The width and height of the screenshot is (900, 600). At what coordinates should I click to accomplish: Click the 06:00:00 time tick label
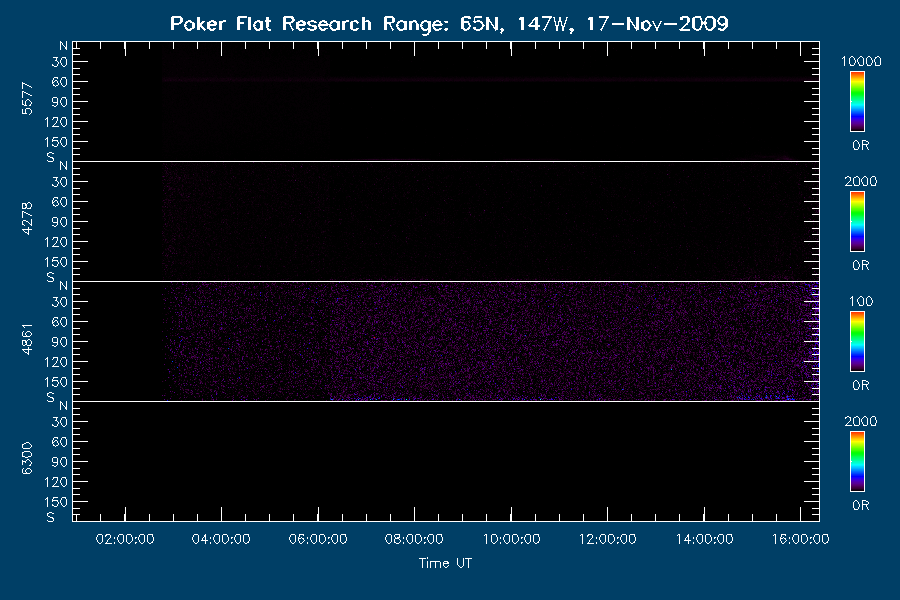[318, 539]
